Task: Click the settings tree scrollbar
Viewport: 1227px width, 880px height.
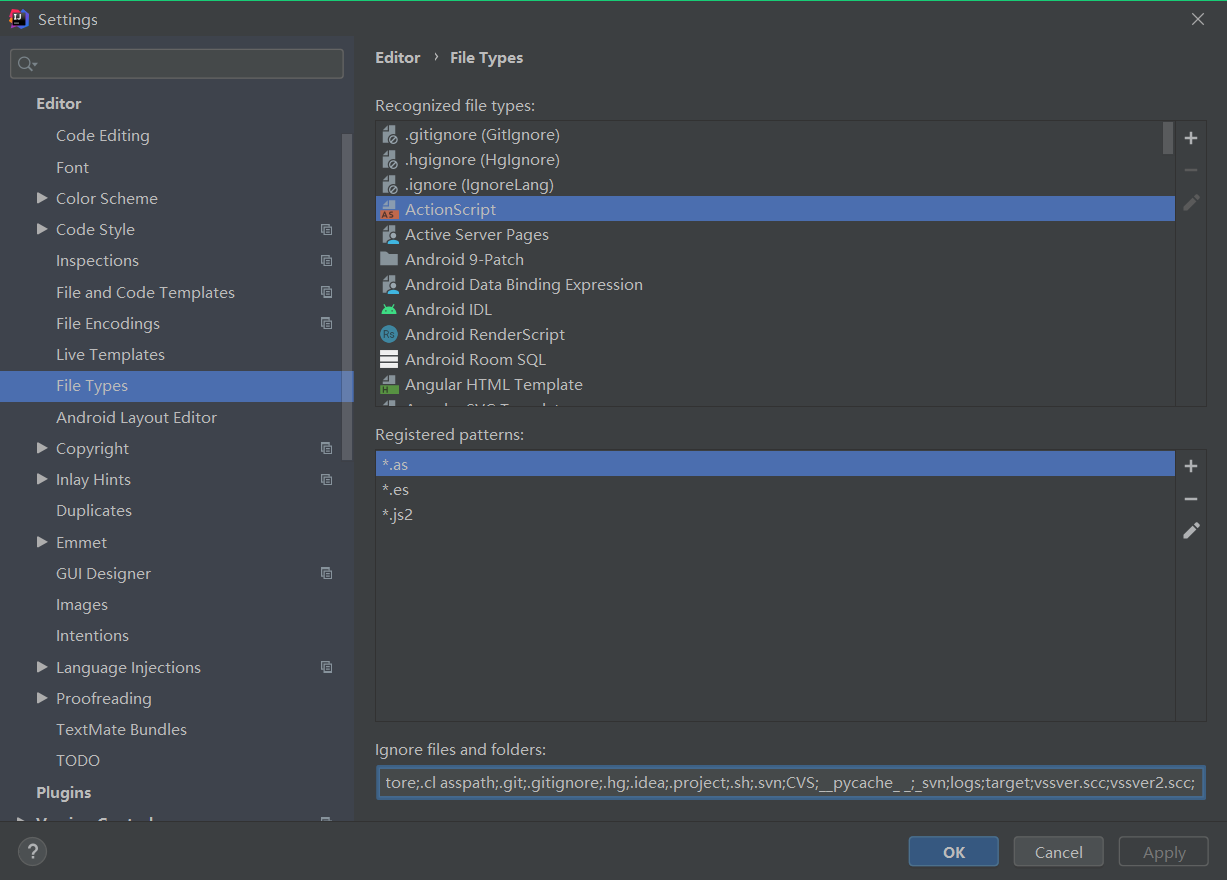Action: coord(347,296)
